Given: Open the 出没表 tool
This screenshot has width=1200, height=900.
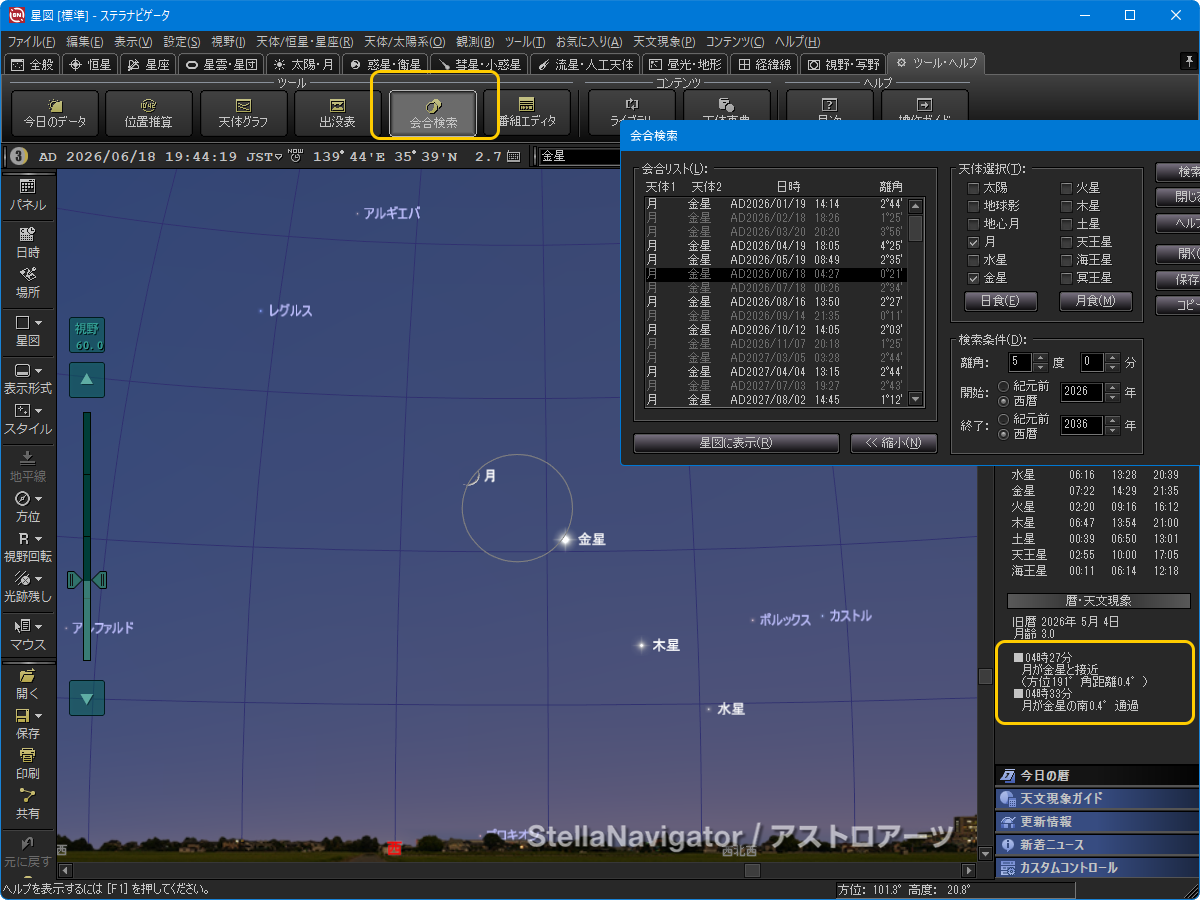Looking at the screenshot, I should click(x=337, y=113).
